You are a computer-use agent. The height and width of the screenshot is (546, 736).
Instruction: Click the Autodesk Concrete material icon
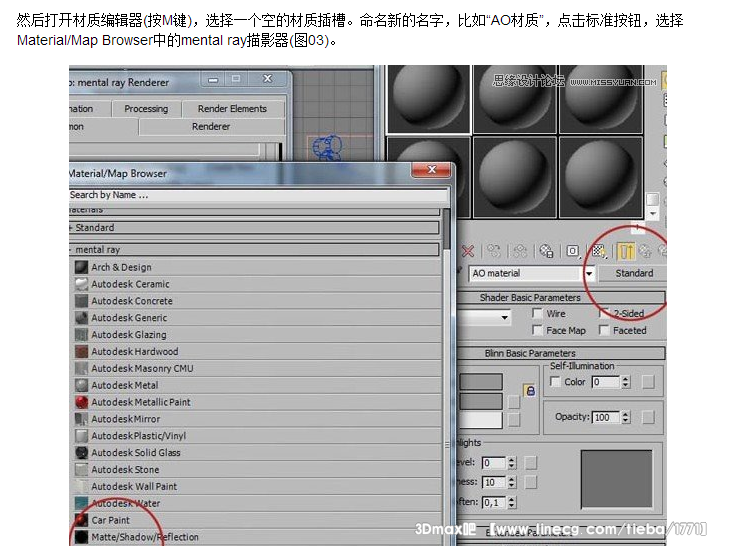82,301
